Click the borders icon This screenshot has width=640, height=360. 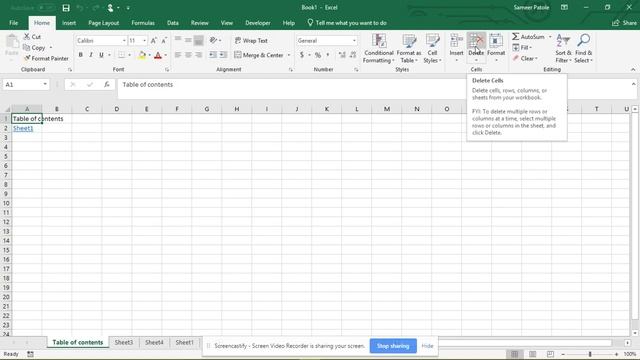pos(122,55)
